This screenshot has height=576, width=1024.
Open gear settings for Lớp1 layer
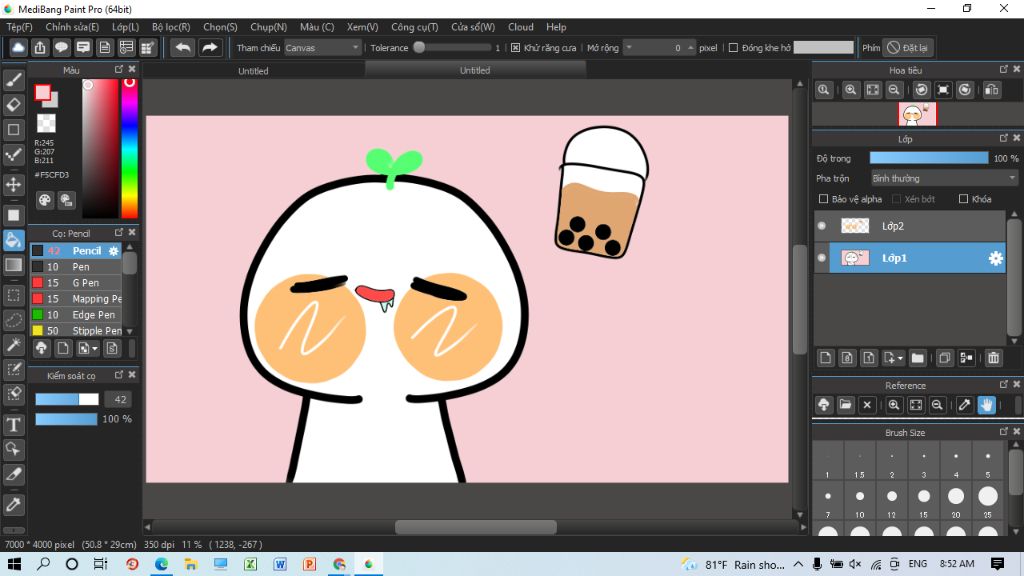pos(995,258)
